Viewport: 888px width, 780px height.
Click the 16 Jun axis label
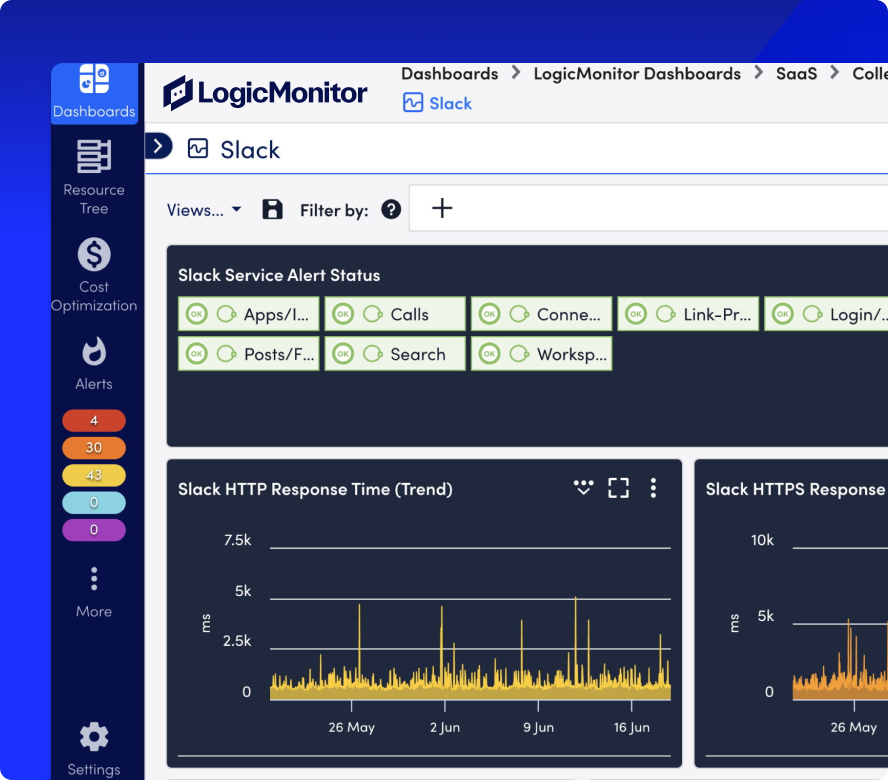pos(632,727)
